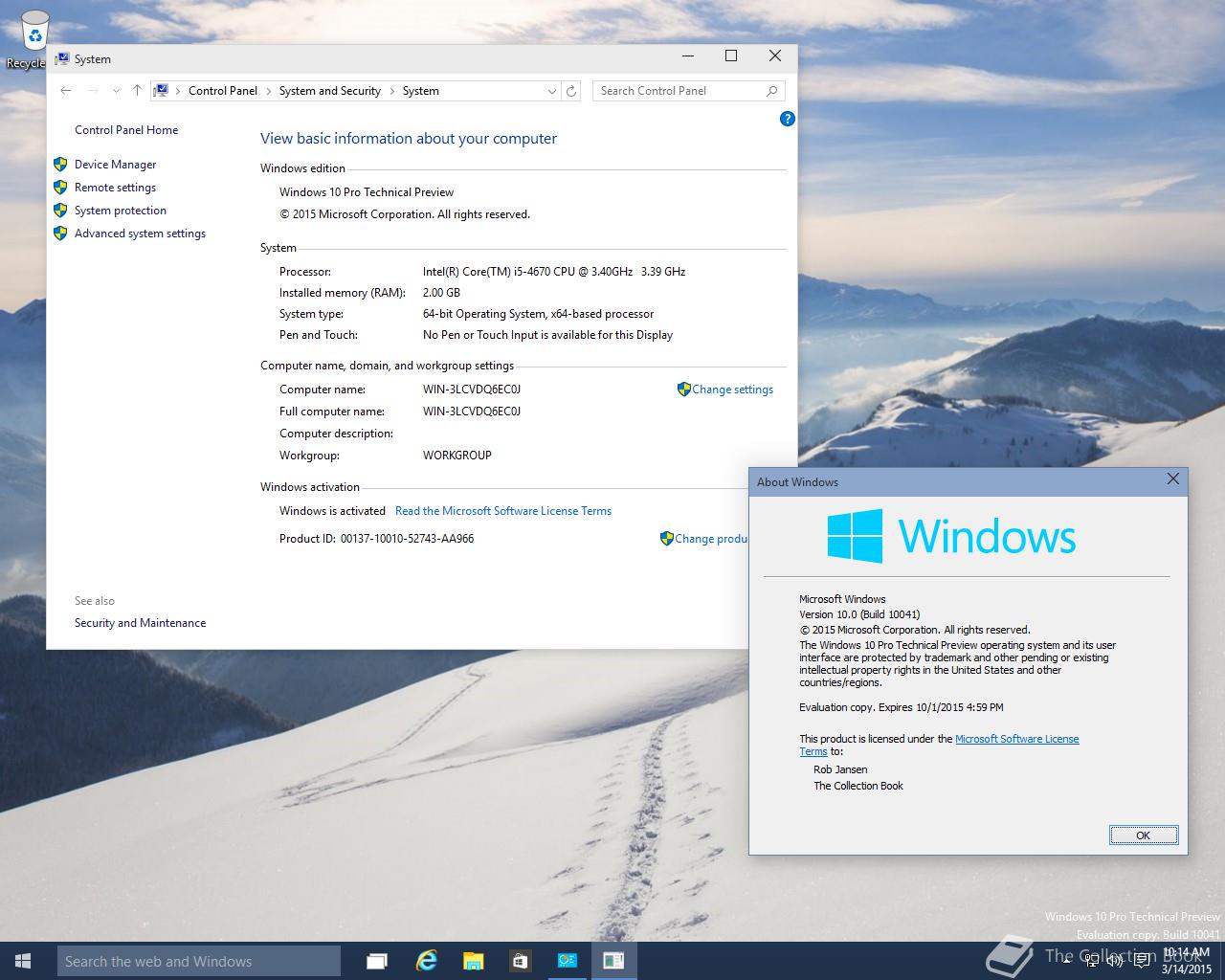Maximize the System window
1225x980 pixels.
(x=731, y=56)
